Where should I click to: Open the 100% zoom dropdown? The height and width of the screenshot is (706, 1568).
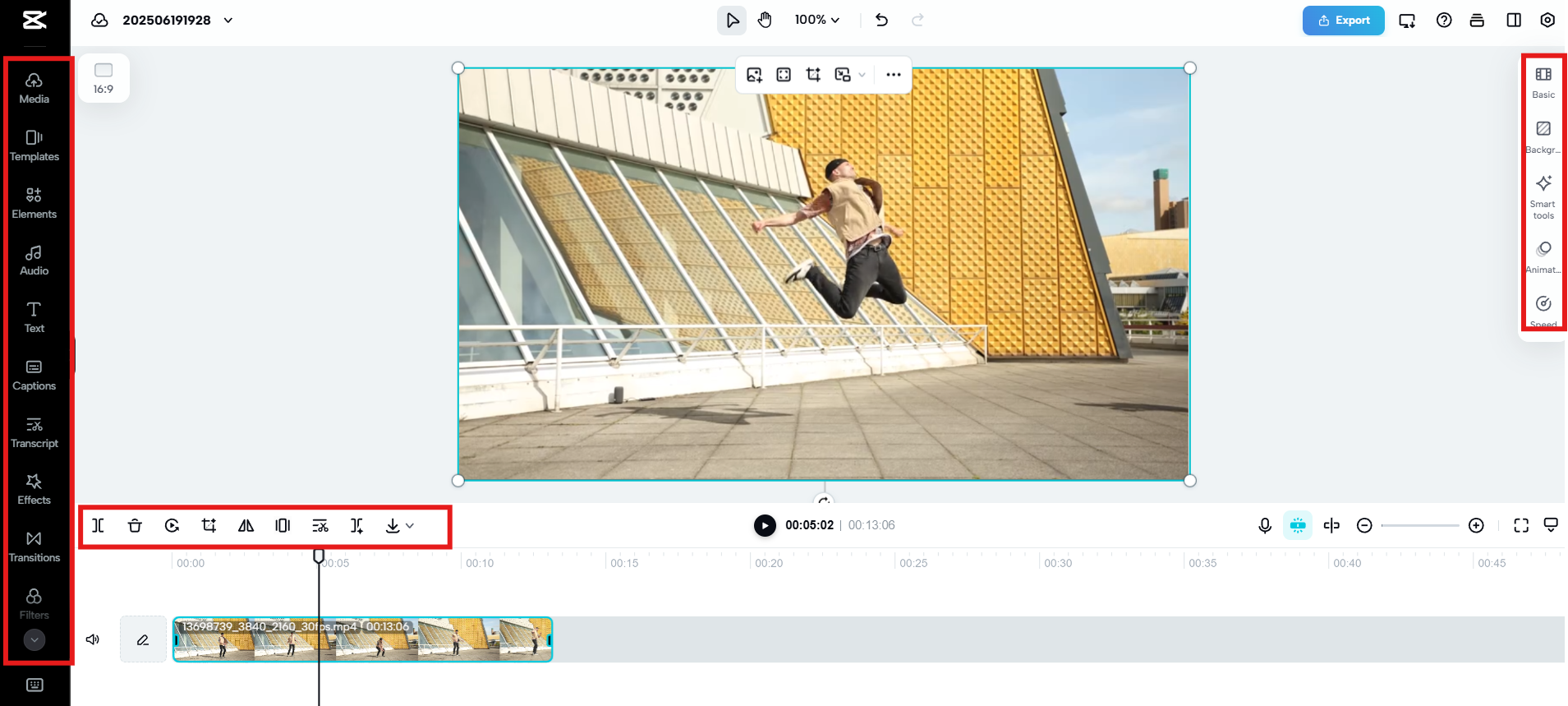coord(817,20)
